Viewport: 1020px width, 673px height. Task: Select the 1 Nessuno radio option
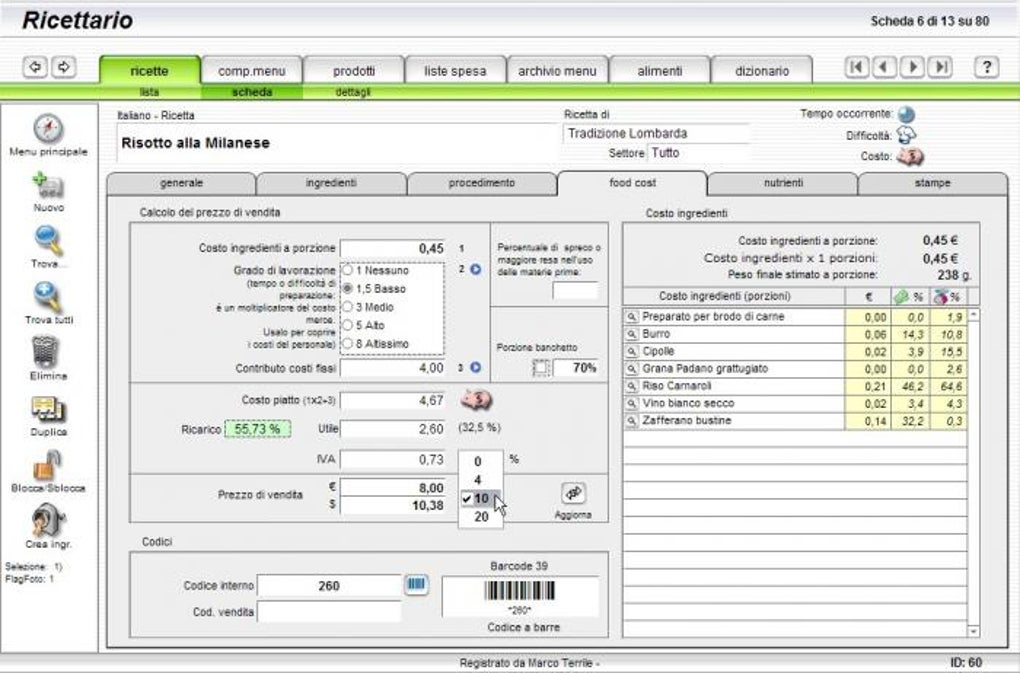tap(348, 270)
